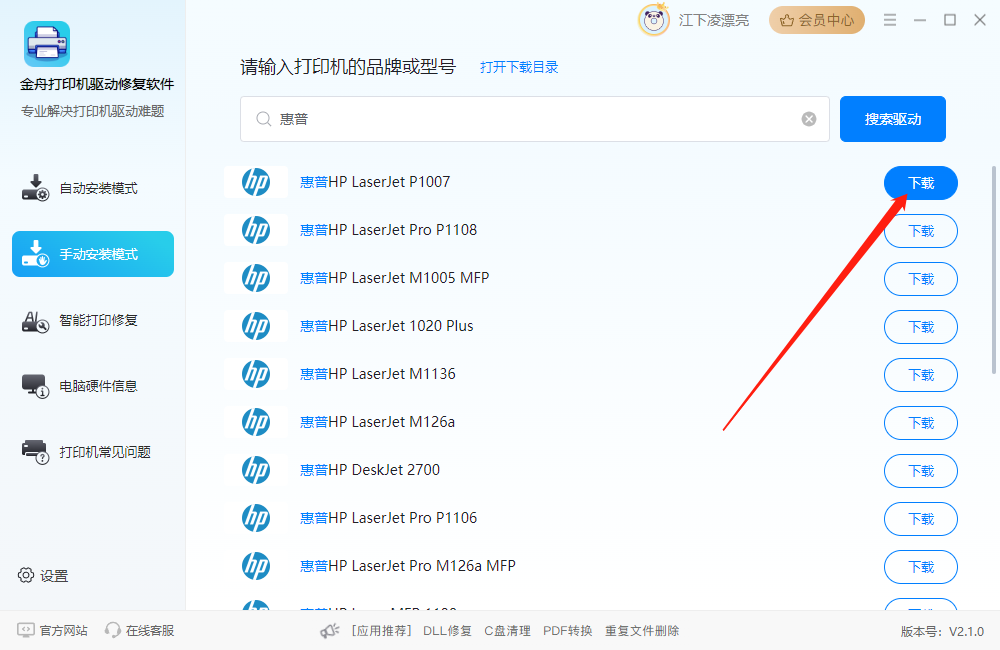Open 智能打印修复 section
The height and width of the screenshot is (650, 1000).
click(x=93, y=320)
